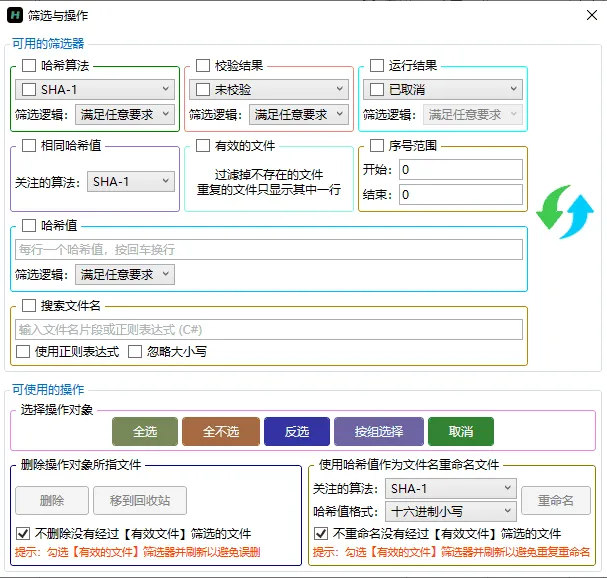
Task: Click the purple 按组选择 button
Action: click(x=379, y=432)
